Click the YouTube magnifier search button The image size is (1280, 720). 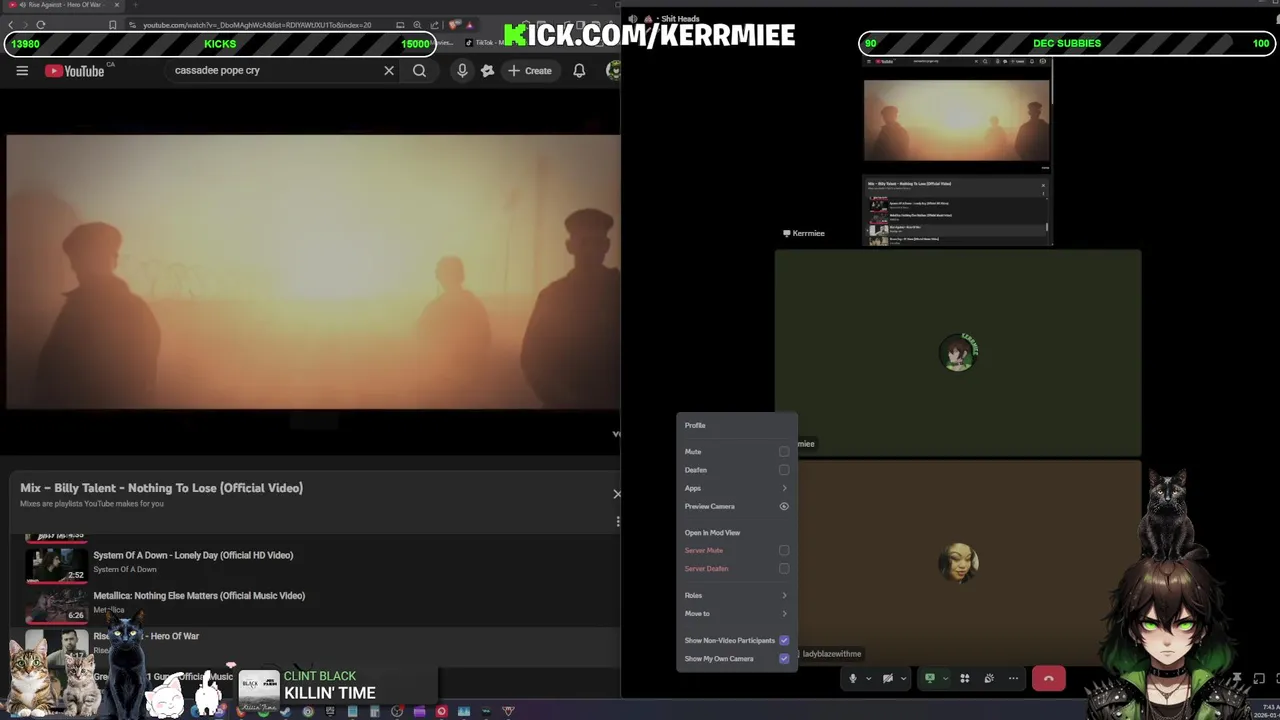[x=419, y=71]
